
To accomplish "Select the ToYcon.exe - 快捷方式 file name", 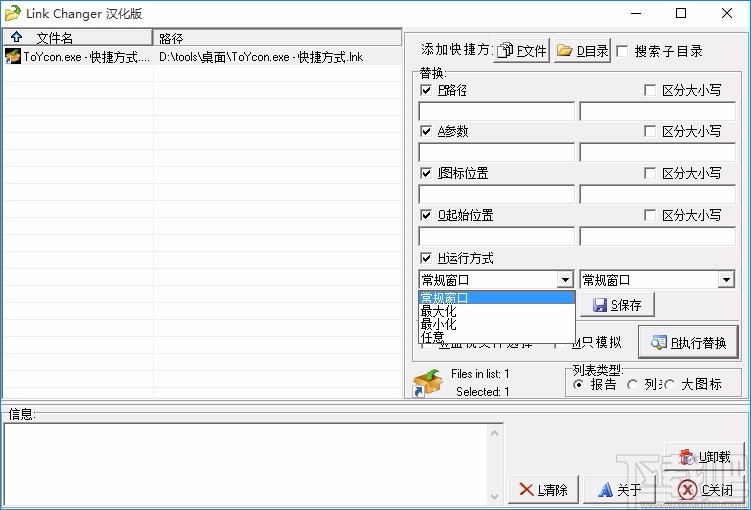I will (87, 57).
